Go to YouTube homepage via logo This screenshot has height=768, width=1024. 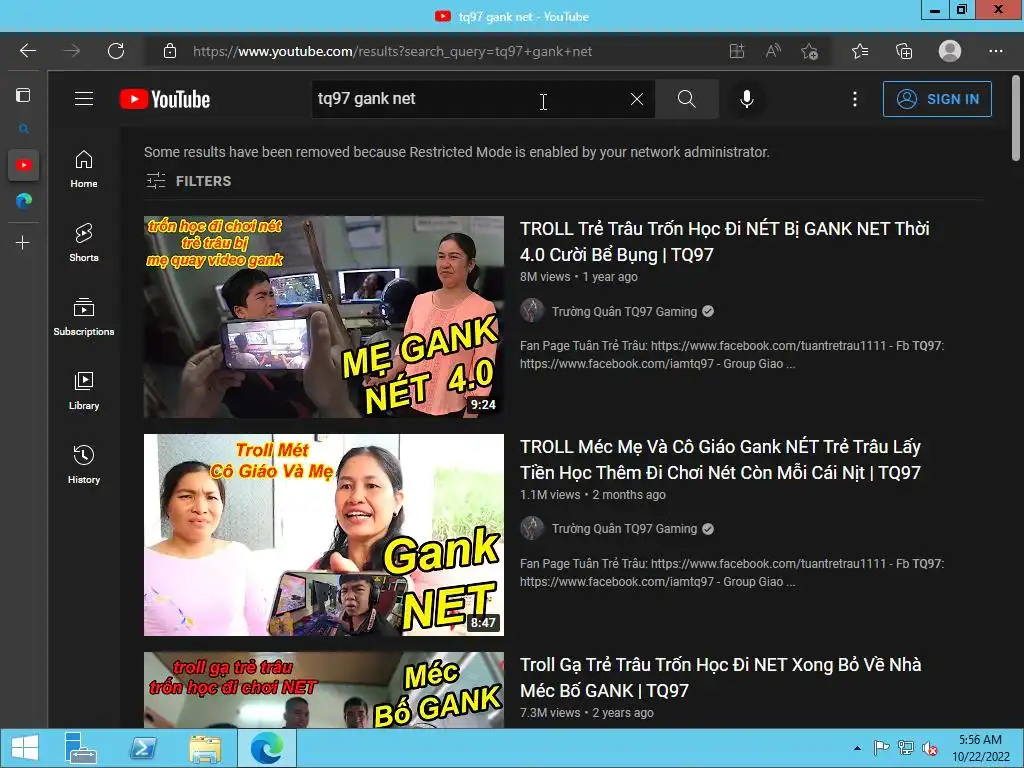pyautogui.click(x=165, y=99)
